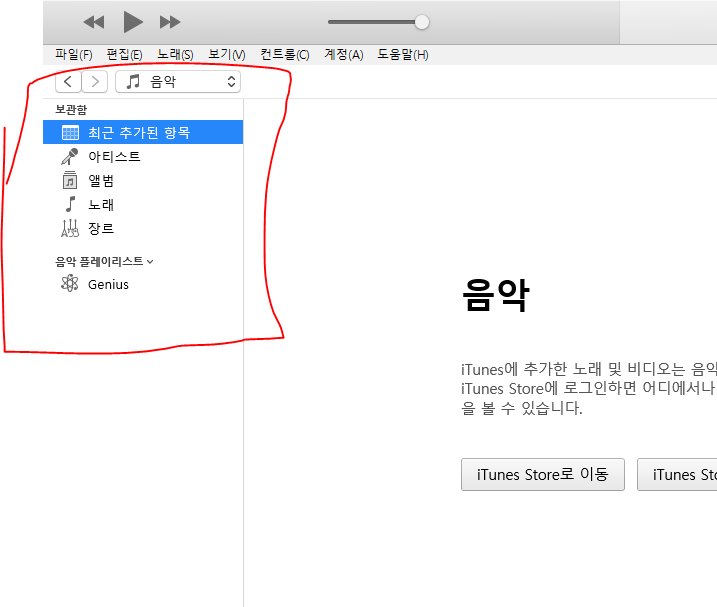Go back with the left arrow button
This screenshot has height=607, width=717.
[x=68, y=82]
